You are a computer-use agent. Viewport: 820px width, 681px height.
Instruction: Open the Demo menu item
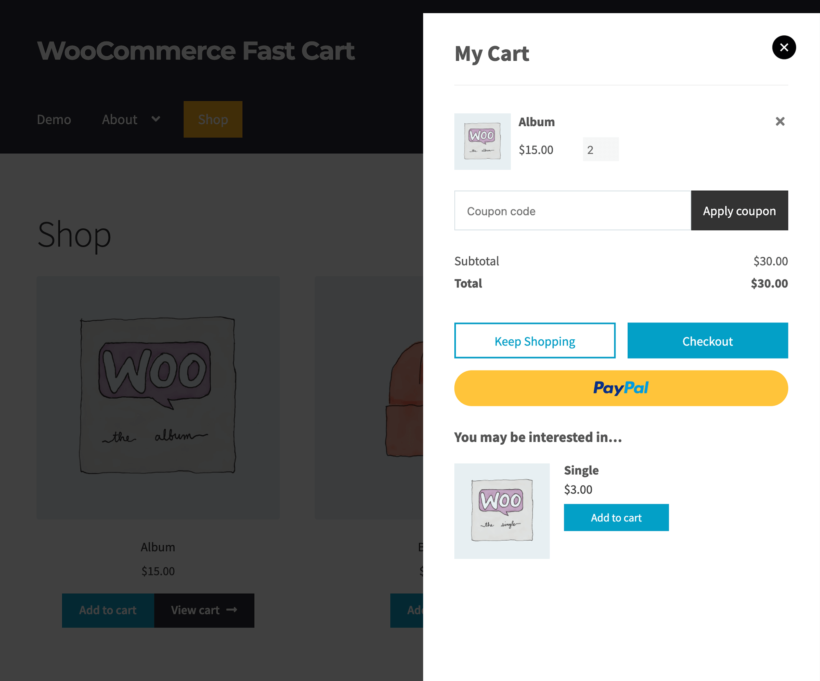54,119
